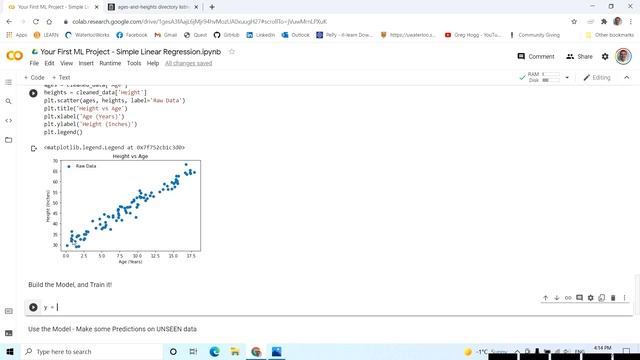
Task: Open File Explorer from taskbar
Action: point(235,351)
